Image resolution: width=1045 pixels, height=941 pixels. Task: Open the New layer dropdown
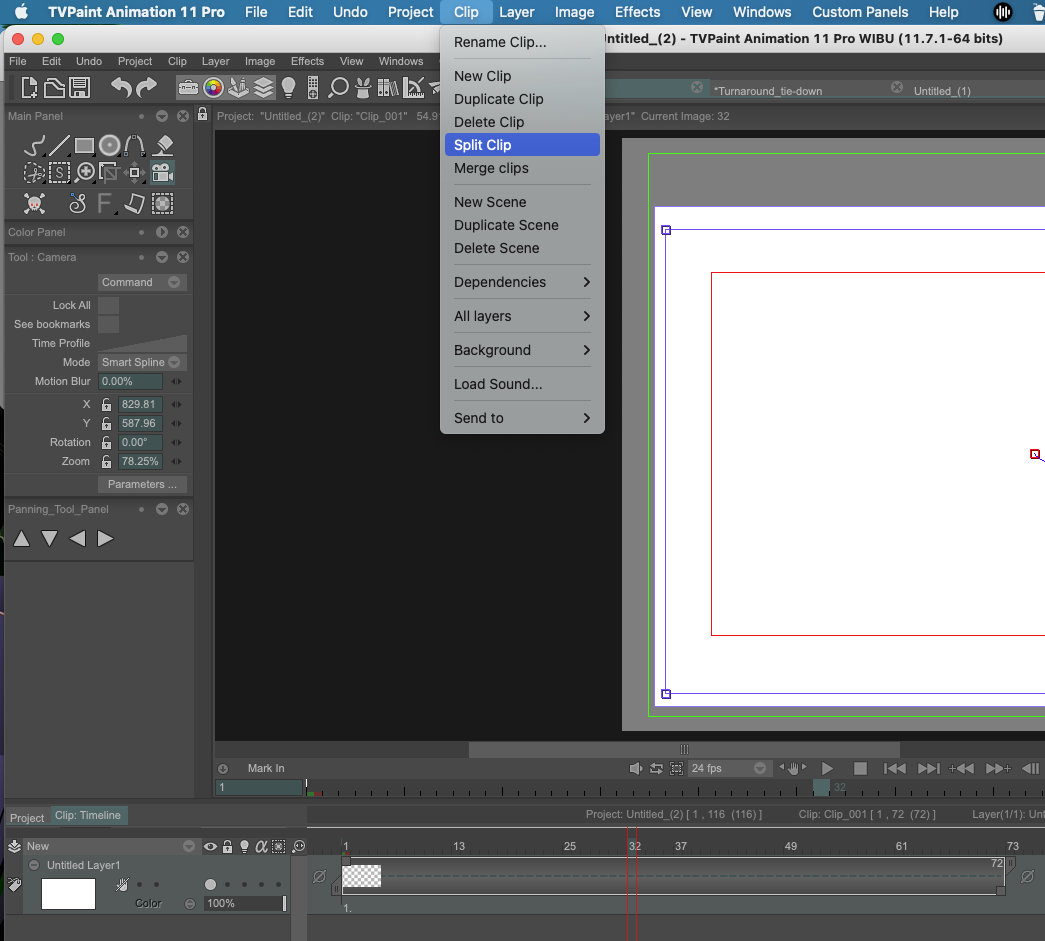pos(110,846)
